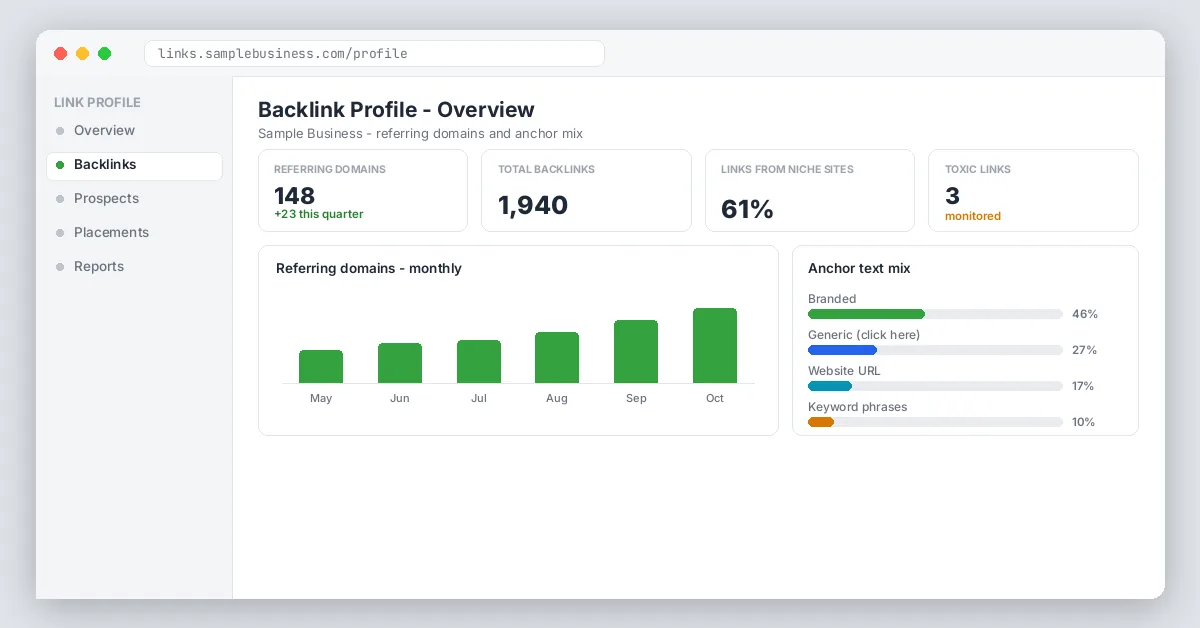Click the 'Anchor text mix' heading

859,269
